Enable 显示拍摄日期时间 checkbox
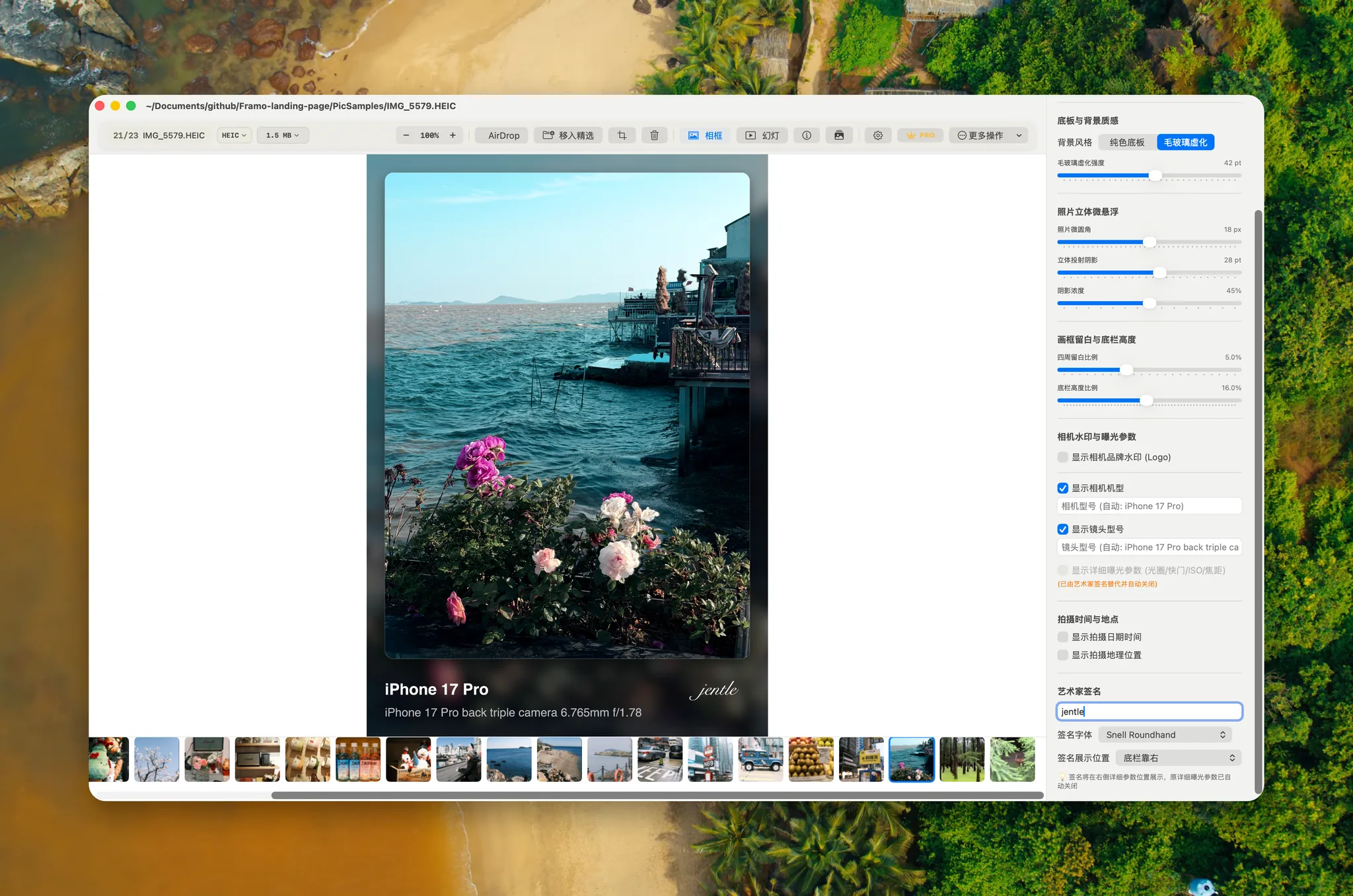The height and width of the screenshot is (896, 1353). tap(1063, 637)
